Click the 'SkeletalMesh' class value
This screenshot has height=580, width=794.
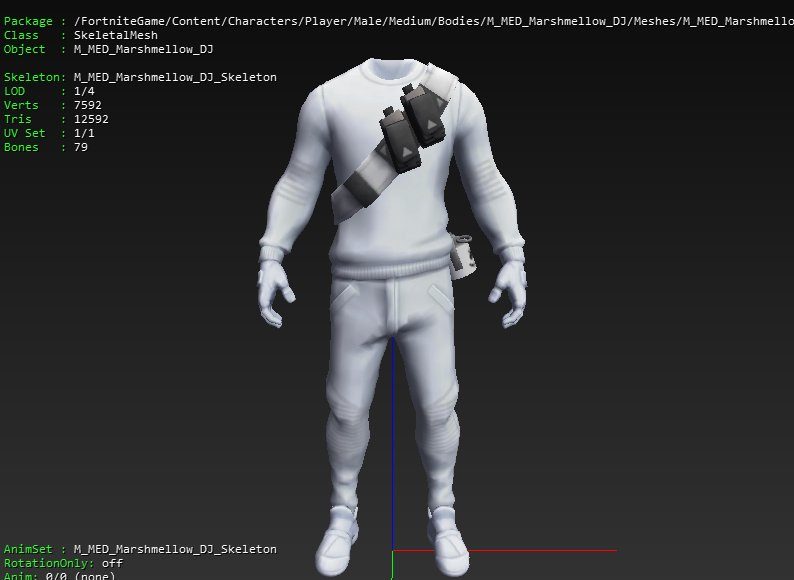(115, 35)
